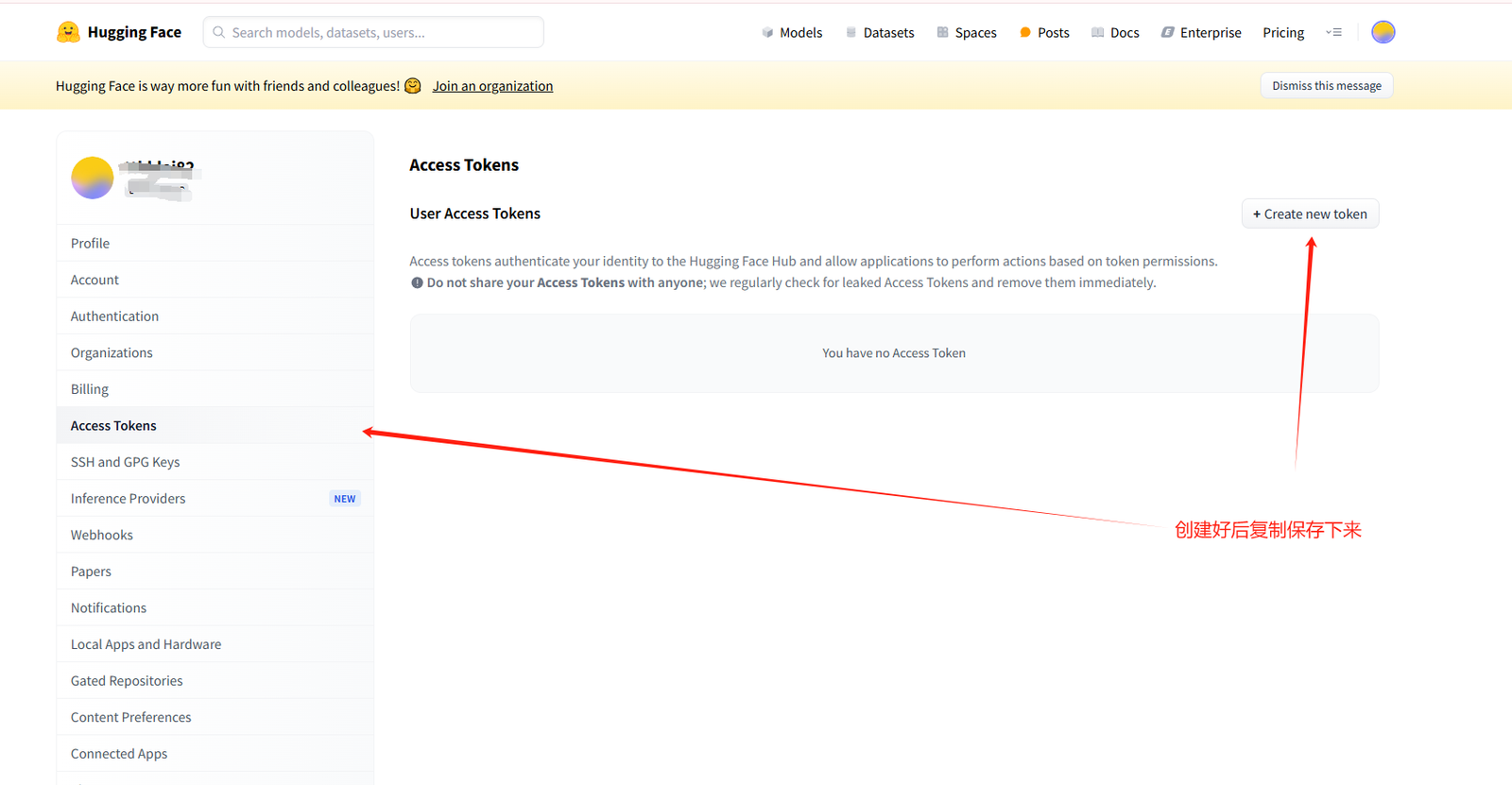1512x785 pixels.
Task: Open Profile settings
Action: click(x=215, y=243)
